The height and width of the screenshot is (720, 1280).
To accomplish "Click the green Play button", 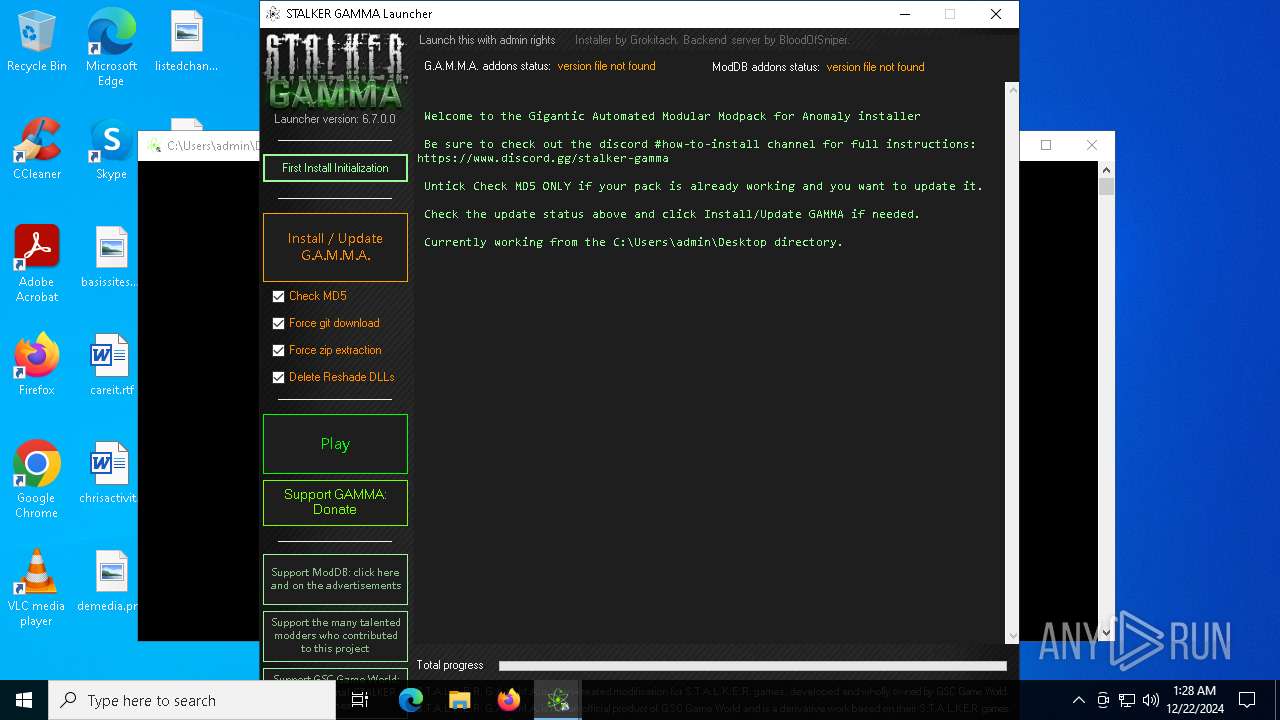I will (335, 444).
